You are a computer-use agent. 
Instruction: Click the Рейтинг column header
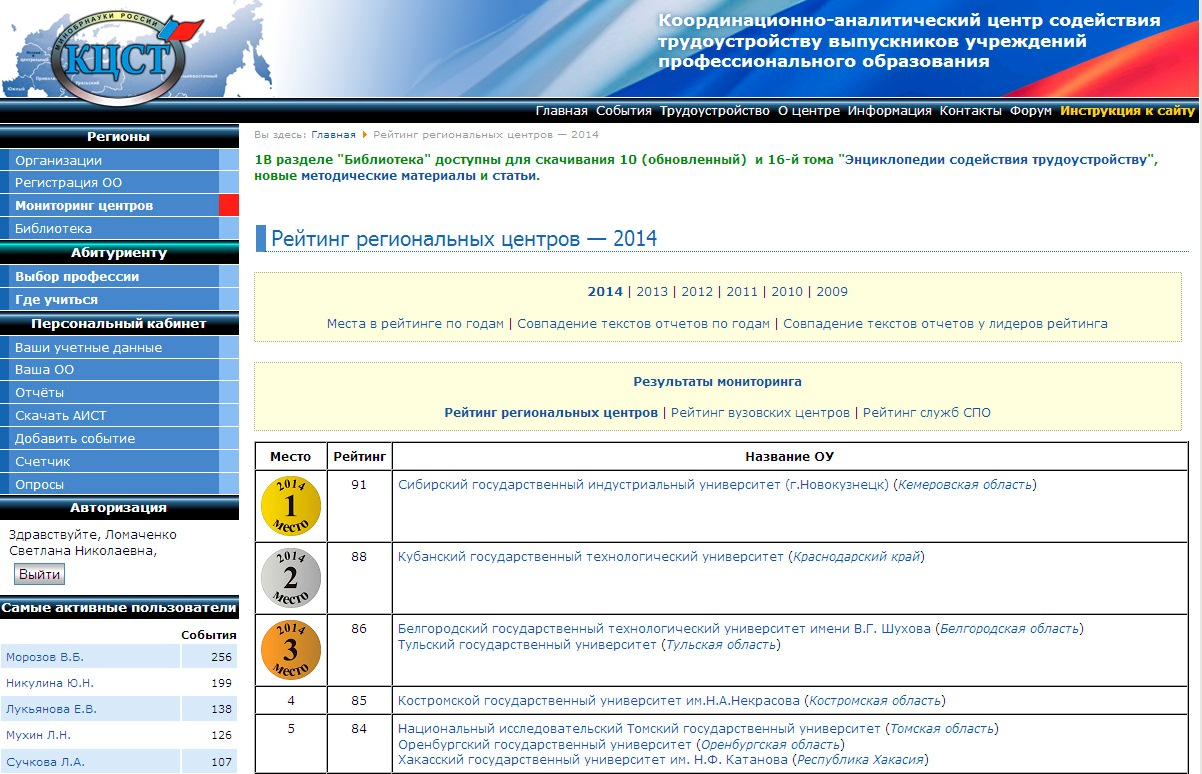(359, 457)
